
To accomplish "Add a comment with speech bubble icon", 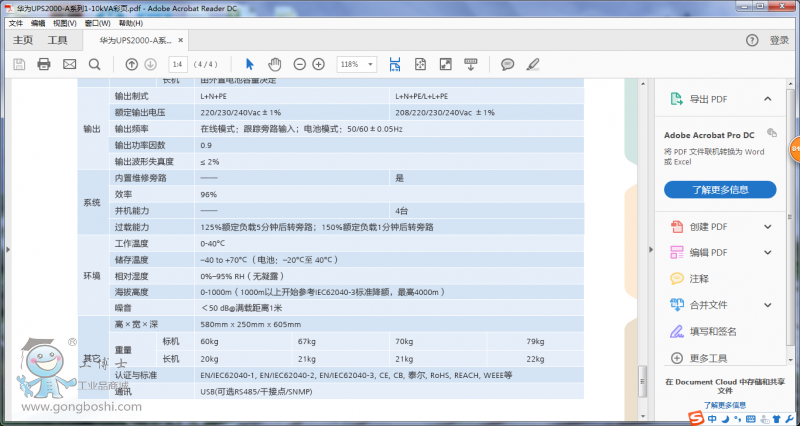I will click(x=508, y=64).
